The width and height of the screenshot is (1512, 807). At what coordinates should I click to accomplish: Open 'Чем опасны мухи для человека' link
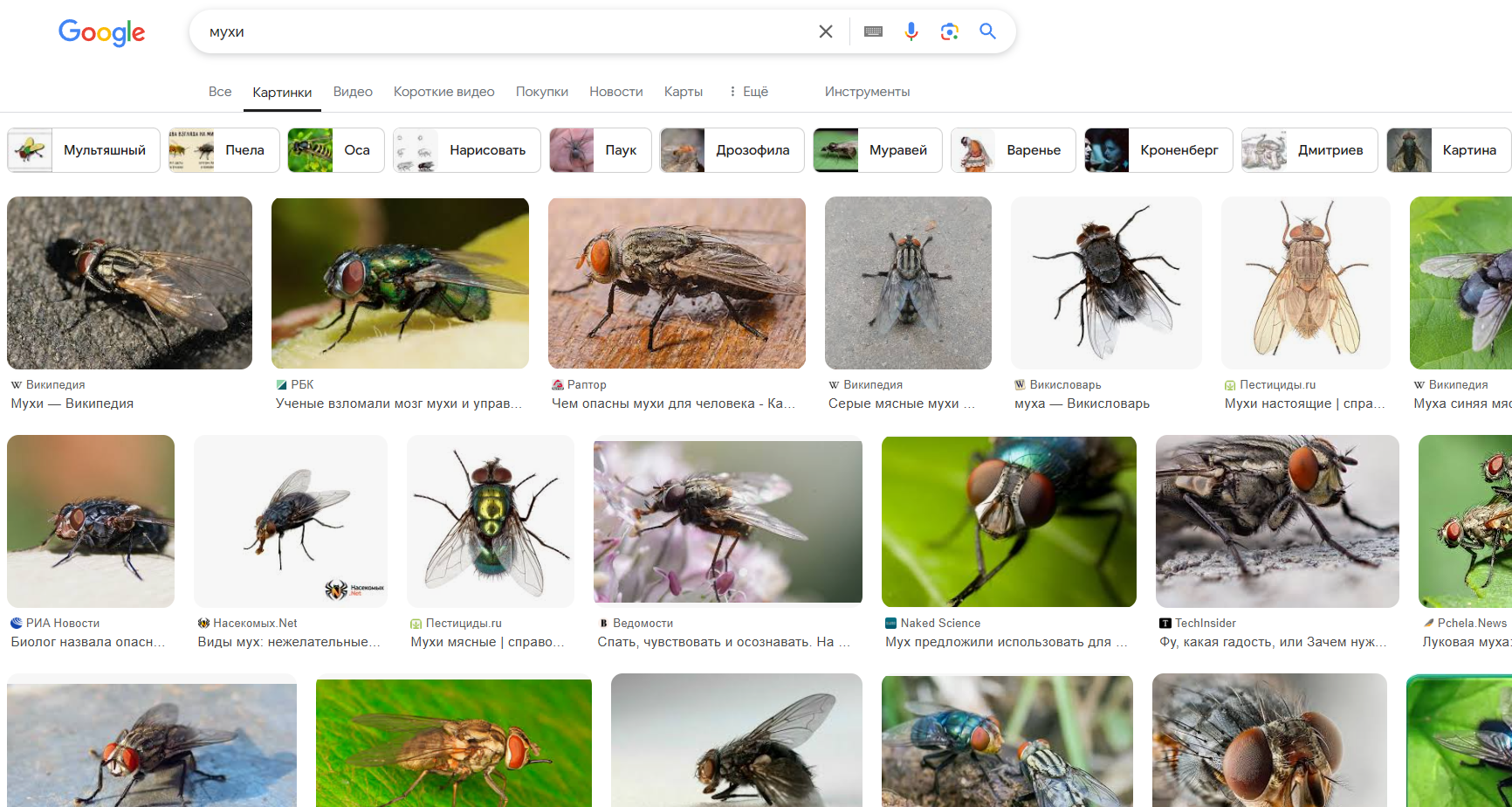click(674, 403)
